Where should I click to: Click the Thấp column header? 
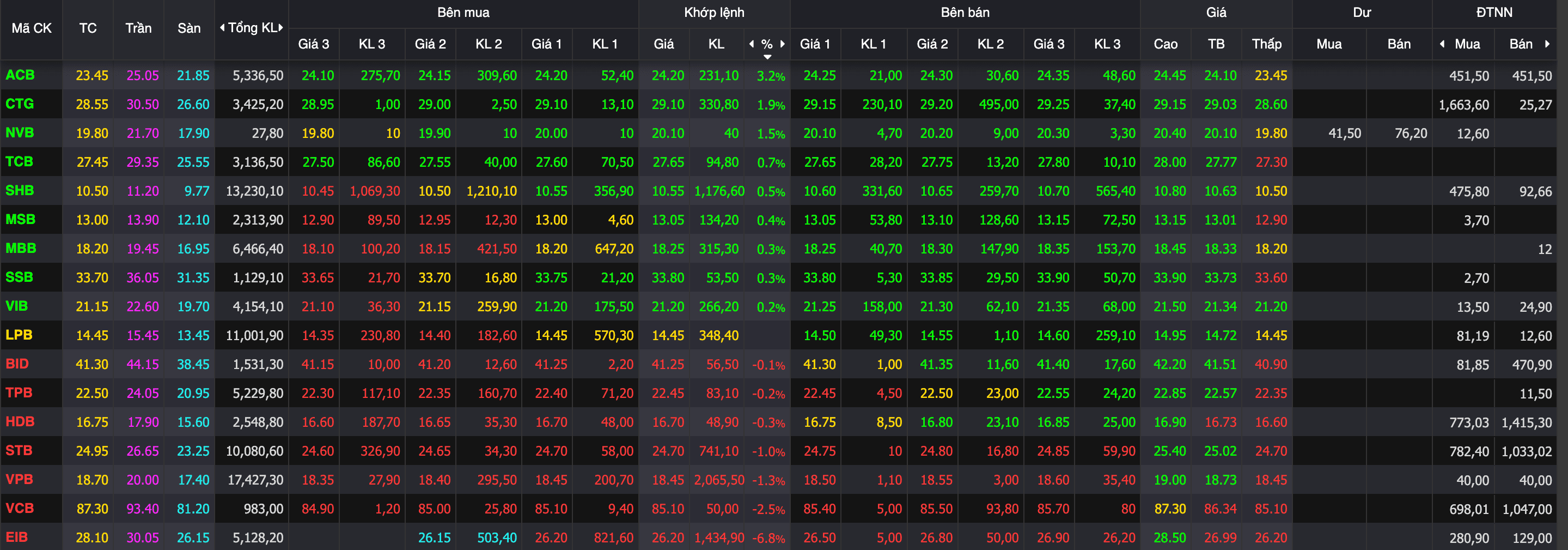[1267, 44]
